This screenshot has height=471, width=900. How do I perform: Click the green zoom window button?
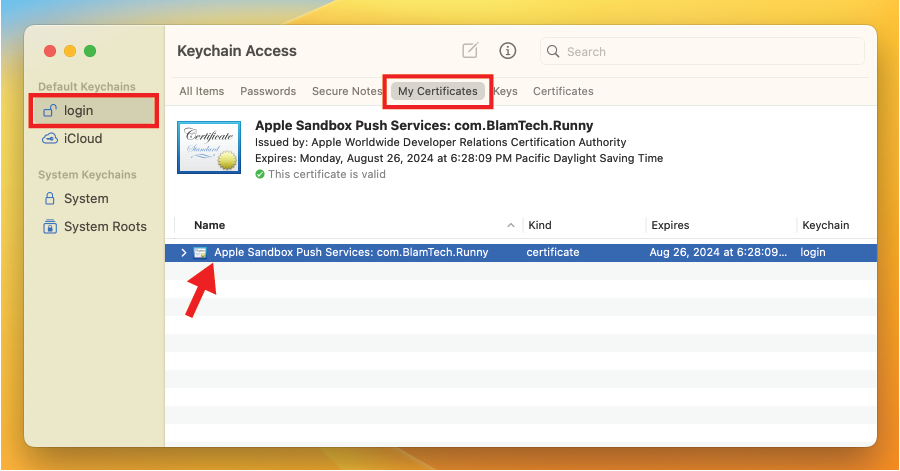[90, 51]
